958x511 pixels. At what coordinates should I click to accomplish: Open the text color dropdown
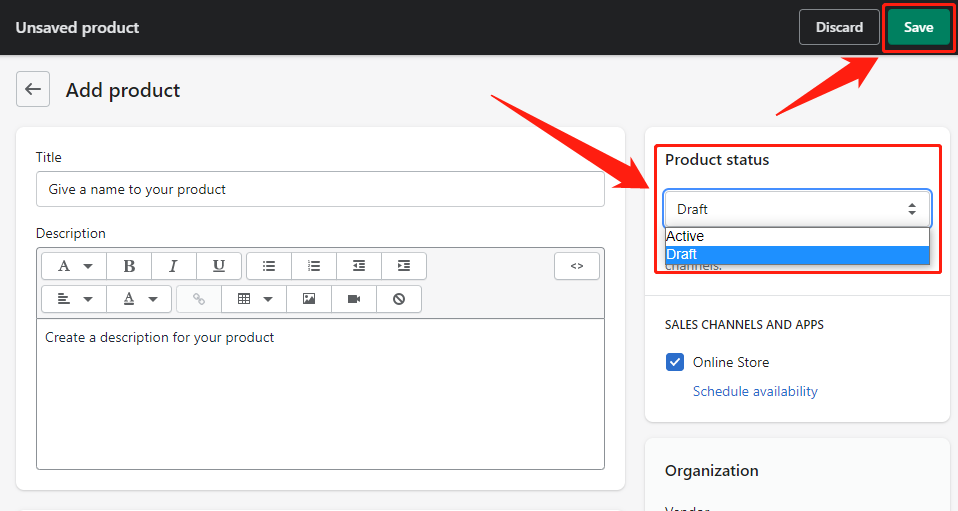click(139, 299)
